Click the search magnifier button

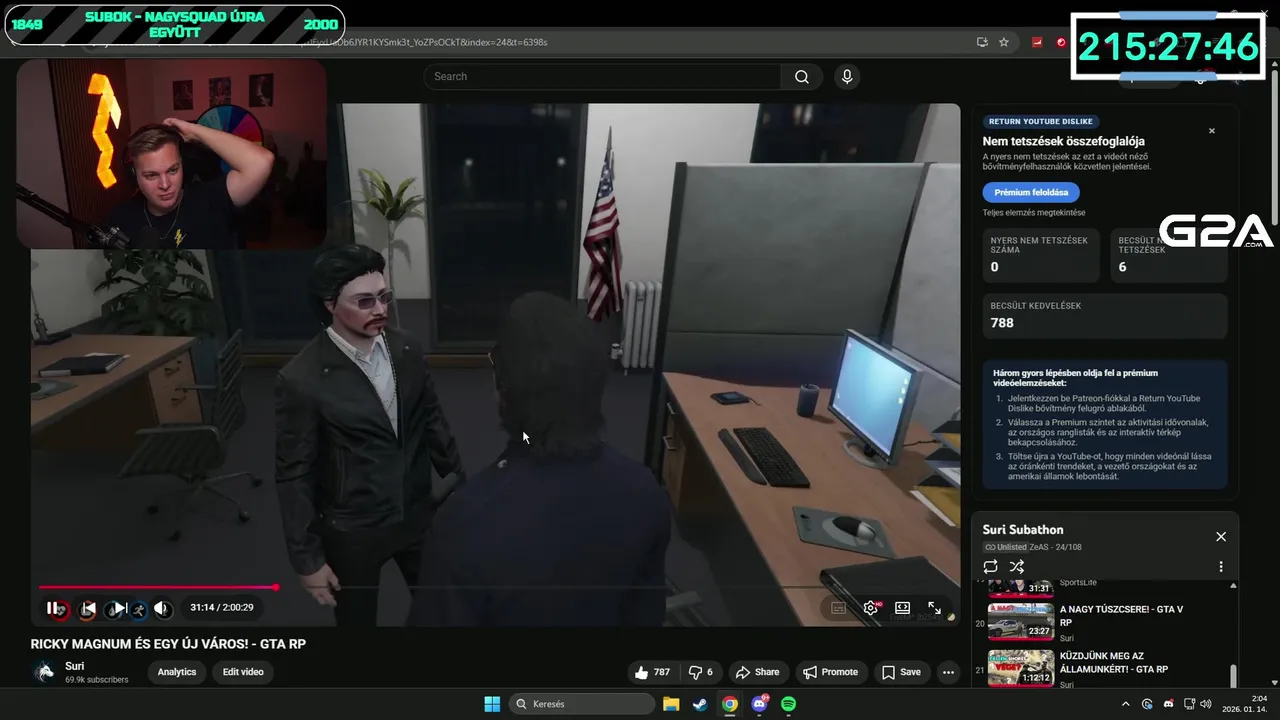[802, 77]
